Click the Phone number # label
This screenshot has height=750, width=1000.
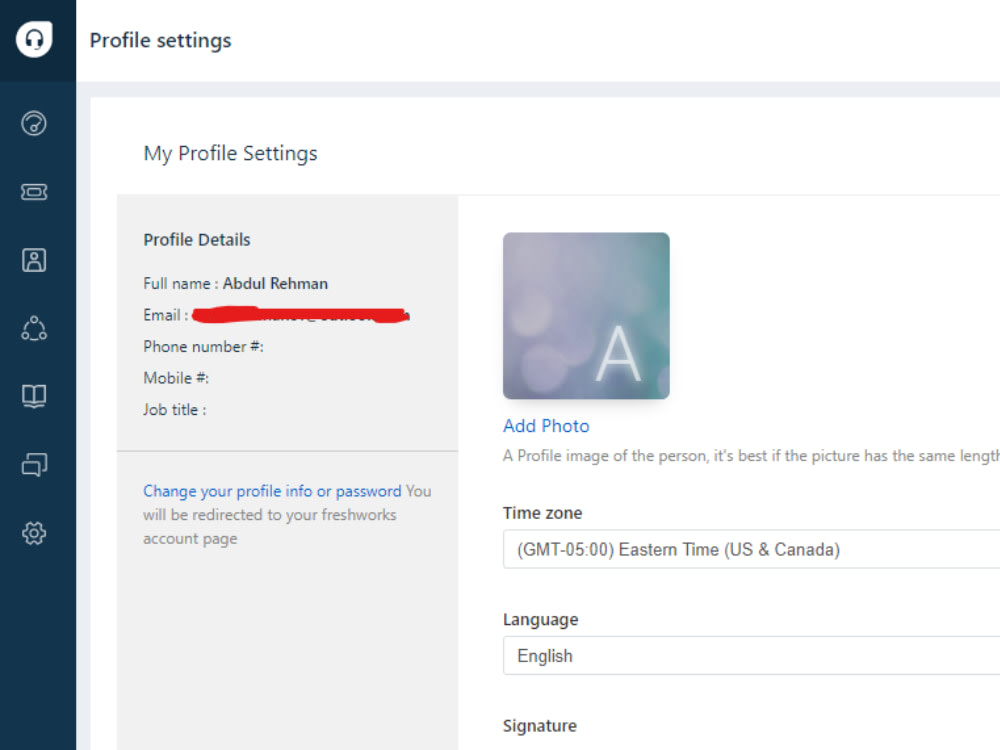[x=203, y=346]
